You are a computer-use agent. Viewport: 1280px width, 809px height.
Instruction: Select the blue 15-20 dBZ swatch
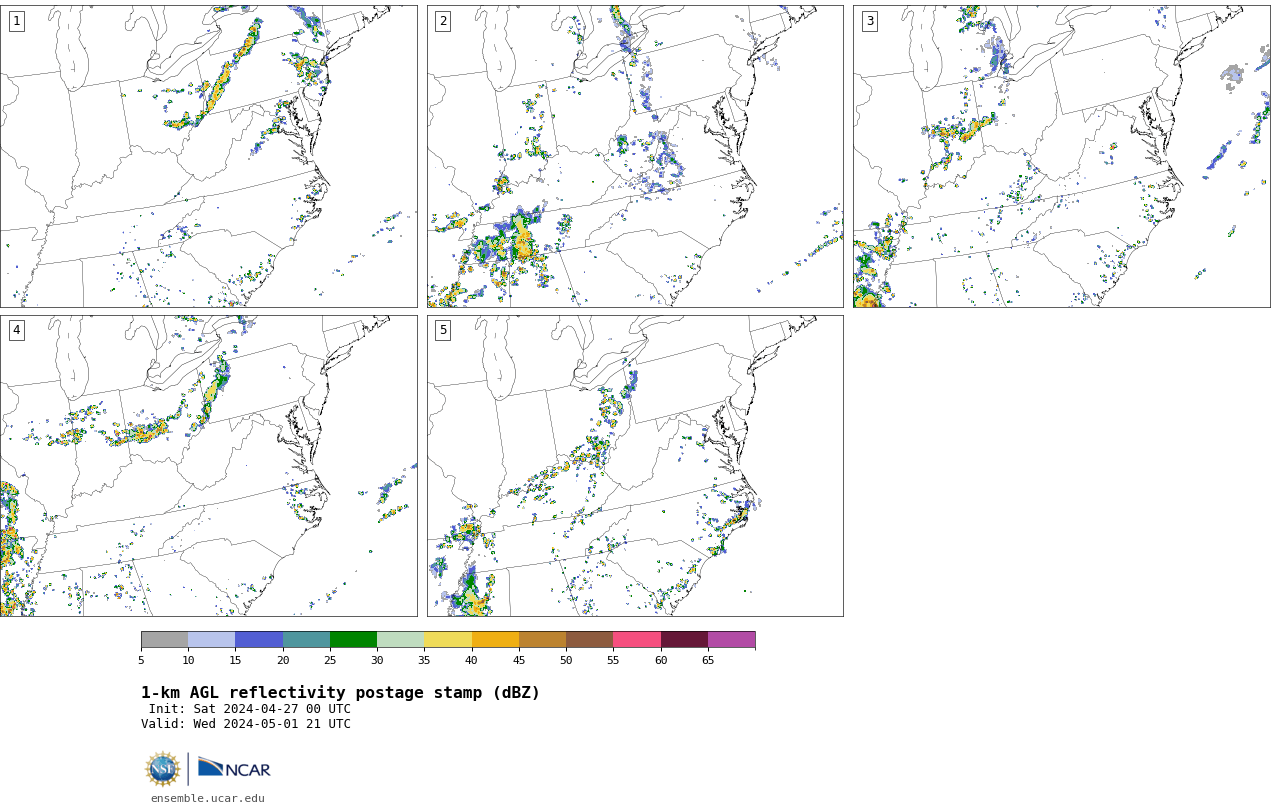pyautogui.click(x=259, y=640)
